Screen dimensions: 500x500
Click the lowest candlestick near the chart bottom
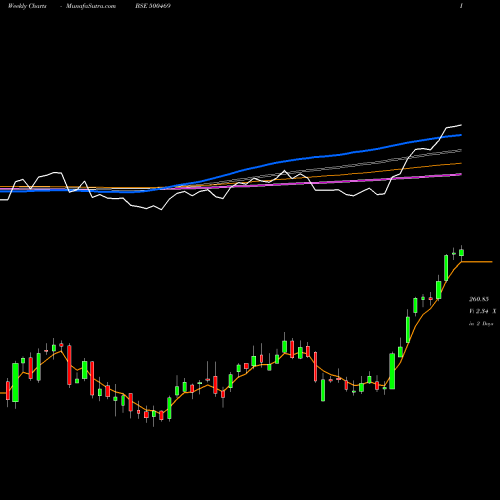point(154,416)
